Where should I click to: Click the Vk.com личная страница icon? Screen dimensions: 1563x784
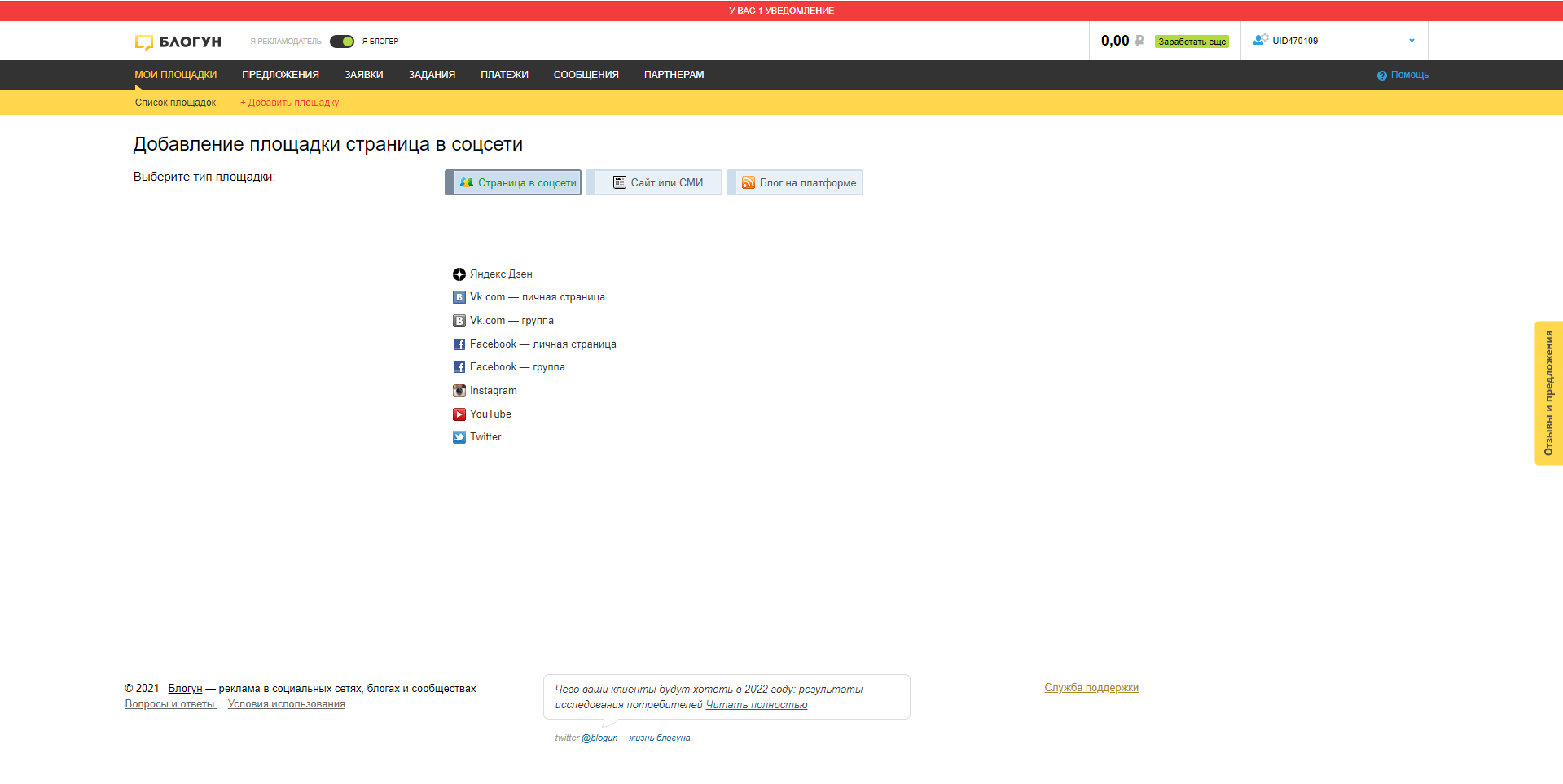[459, 297]
